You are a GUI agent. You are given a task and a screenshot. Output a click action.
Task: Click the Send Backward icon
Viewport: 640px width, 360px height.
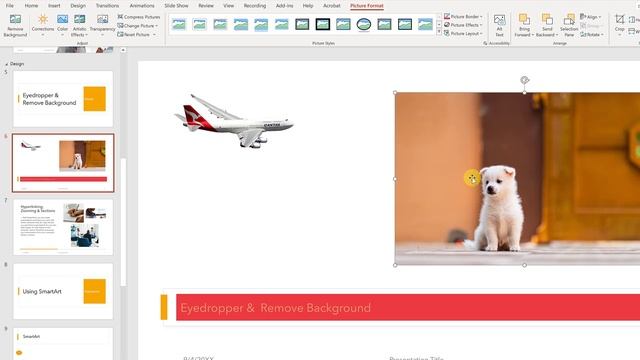tap(547, 19)
